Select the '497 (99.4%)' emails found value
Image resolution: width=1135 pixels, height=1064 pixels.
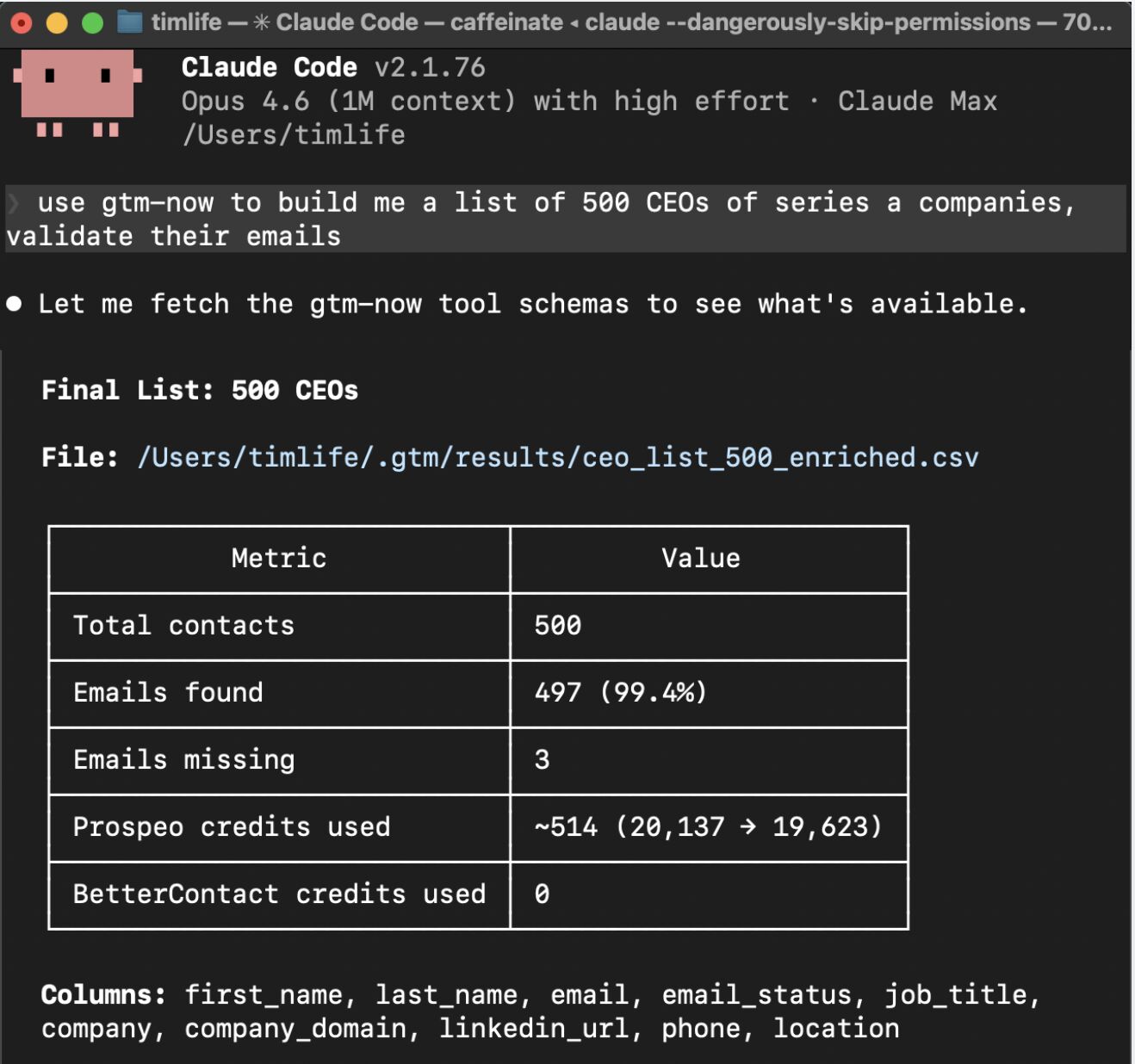620,692
